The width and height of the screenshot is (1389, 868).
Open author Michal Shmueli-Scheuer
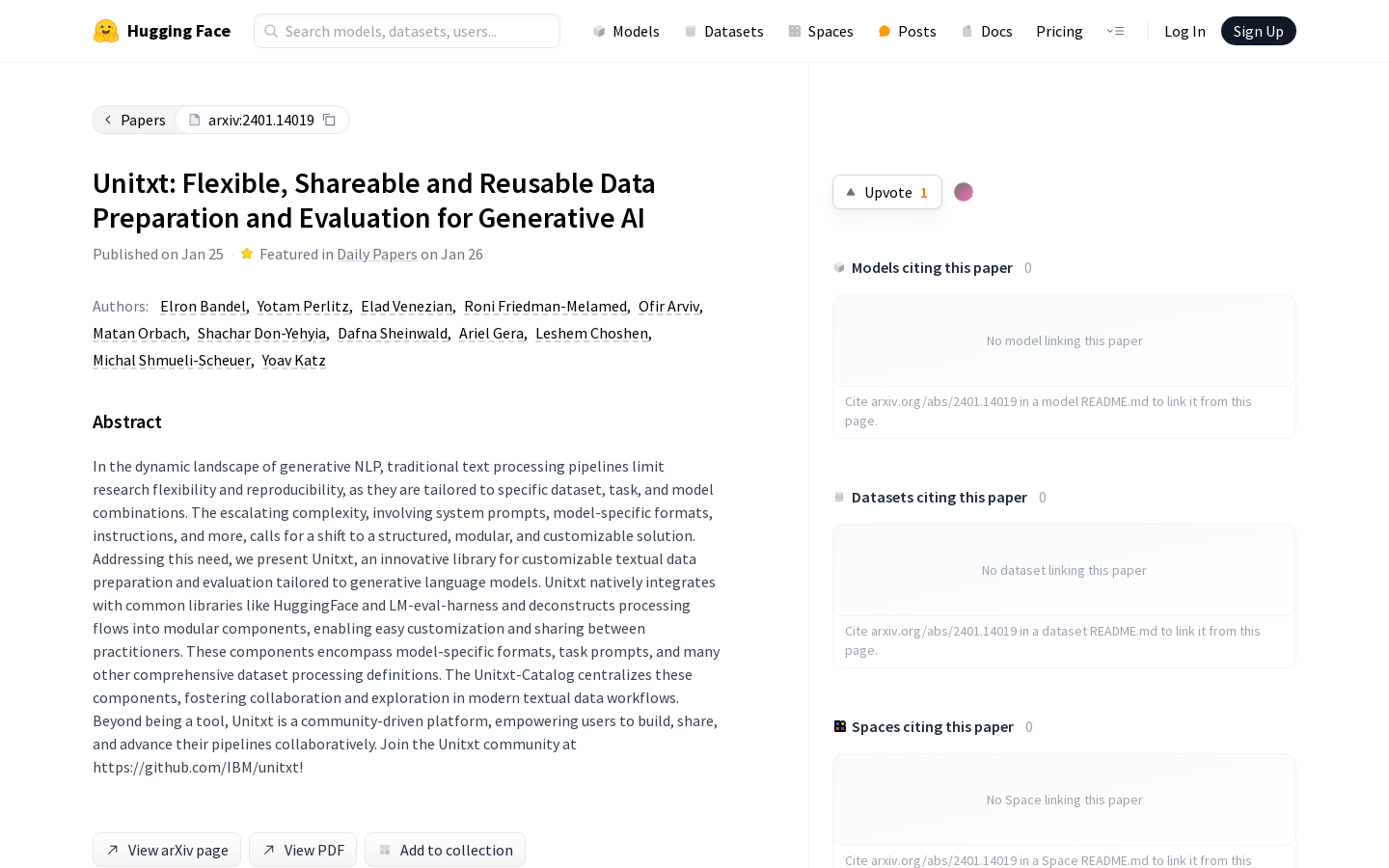[x=172, y=360]
